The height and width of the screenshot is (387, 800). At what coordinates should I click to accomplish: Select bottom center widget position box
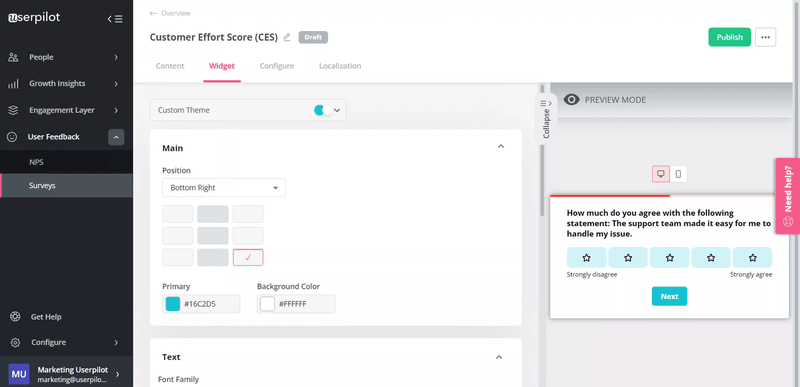tap(213, 257)
